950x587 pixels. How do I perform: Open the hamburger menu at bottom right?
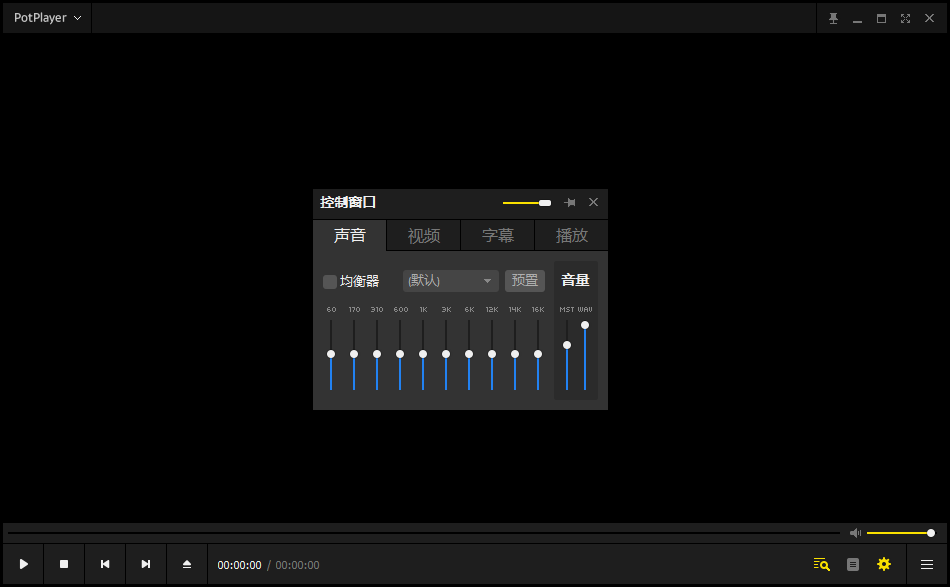coord(927,564)
